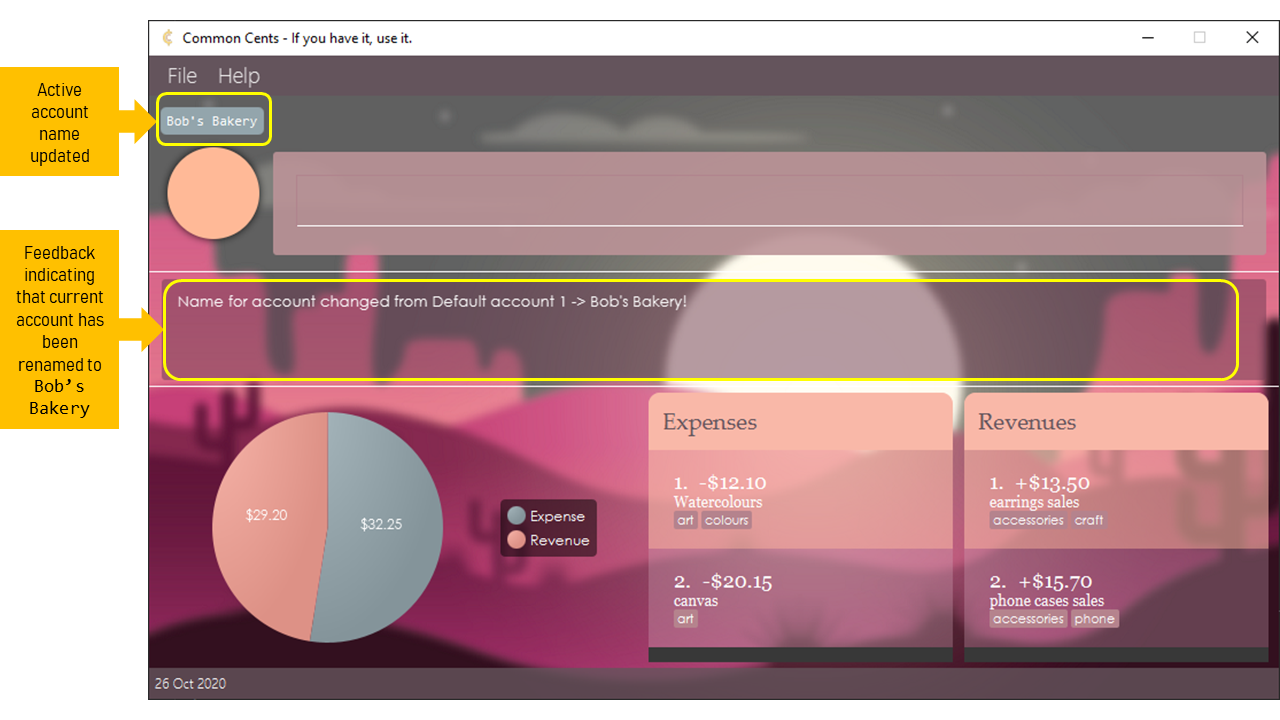The image size is (1280, 720).
Task: Focus the command input field
Action: 769,201
